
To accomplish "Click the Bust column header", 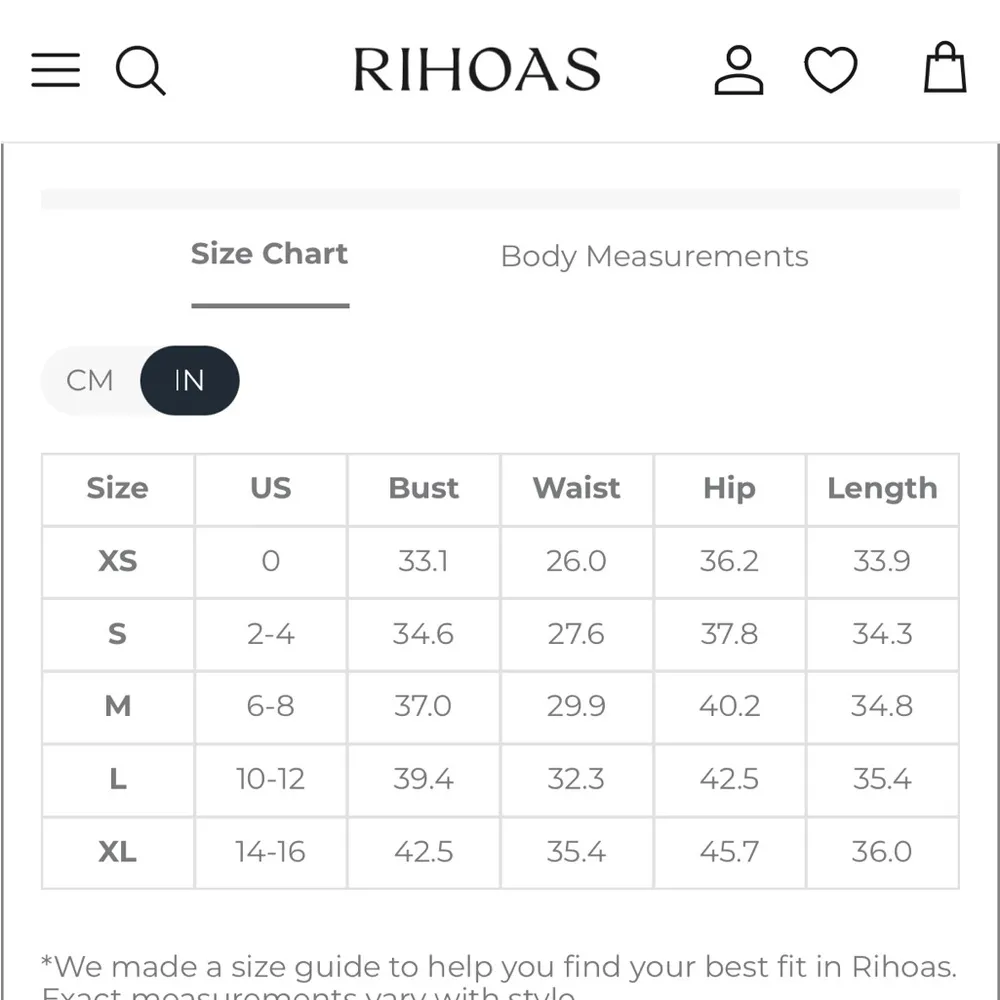I will (x=423, y=488).
